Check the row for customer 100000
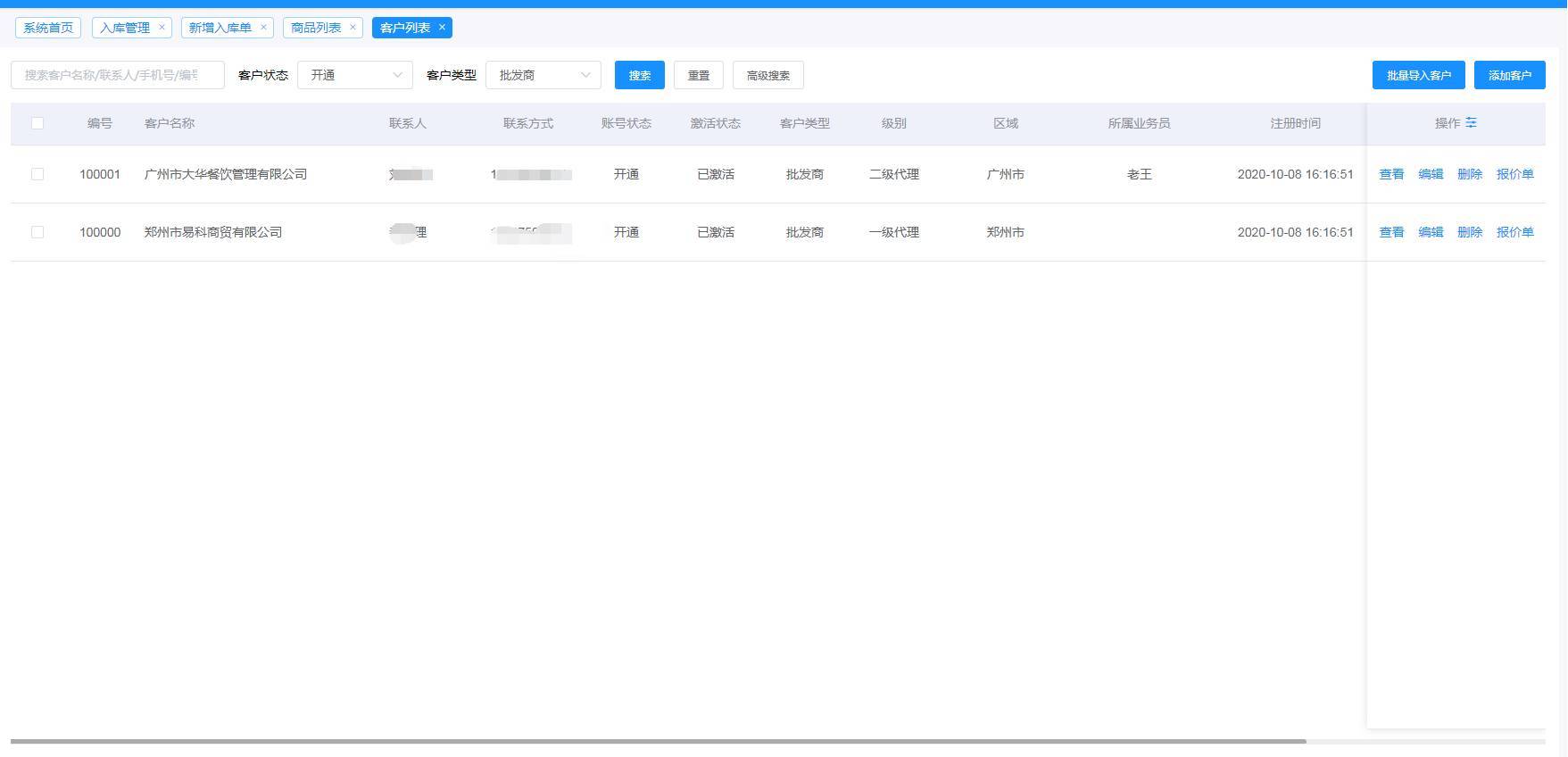 click(x=37, y=232)
